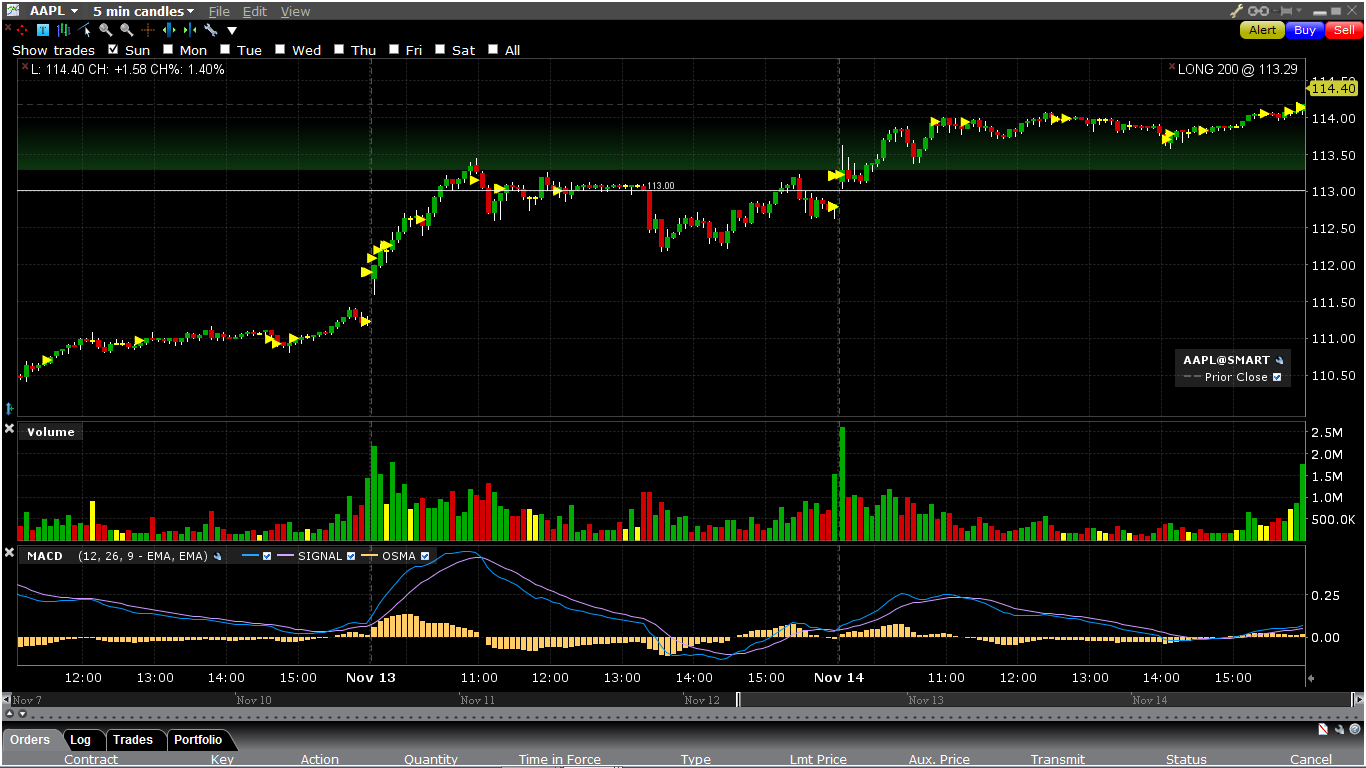The width and height of the screenshot is (1366, 768).
Task: Click the Time in Force column header
Action: coord(560,760)
